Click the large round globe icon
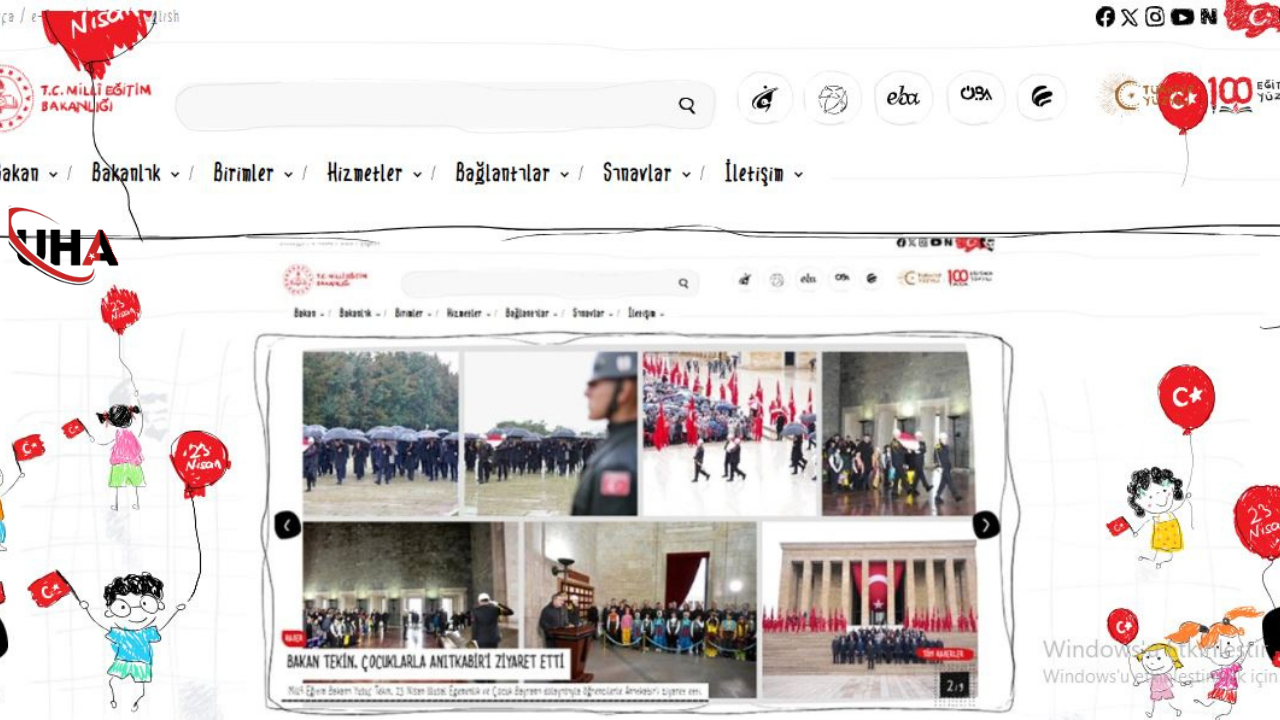This screenshot has height=720, width=1280. coord(832,99)
